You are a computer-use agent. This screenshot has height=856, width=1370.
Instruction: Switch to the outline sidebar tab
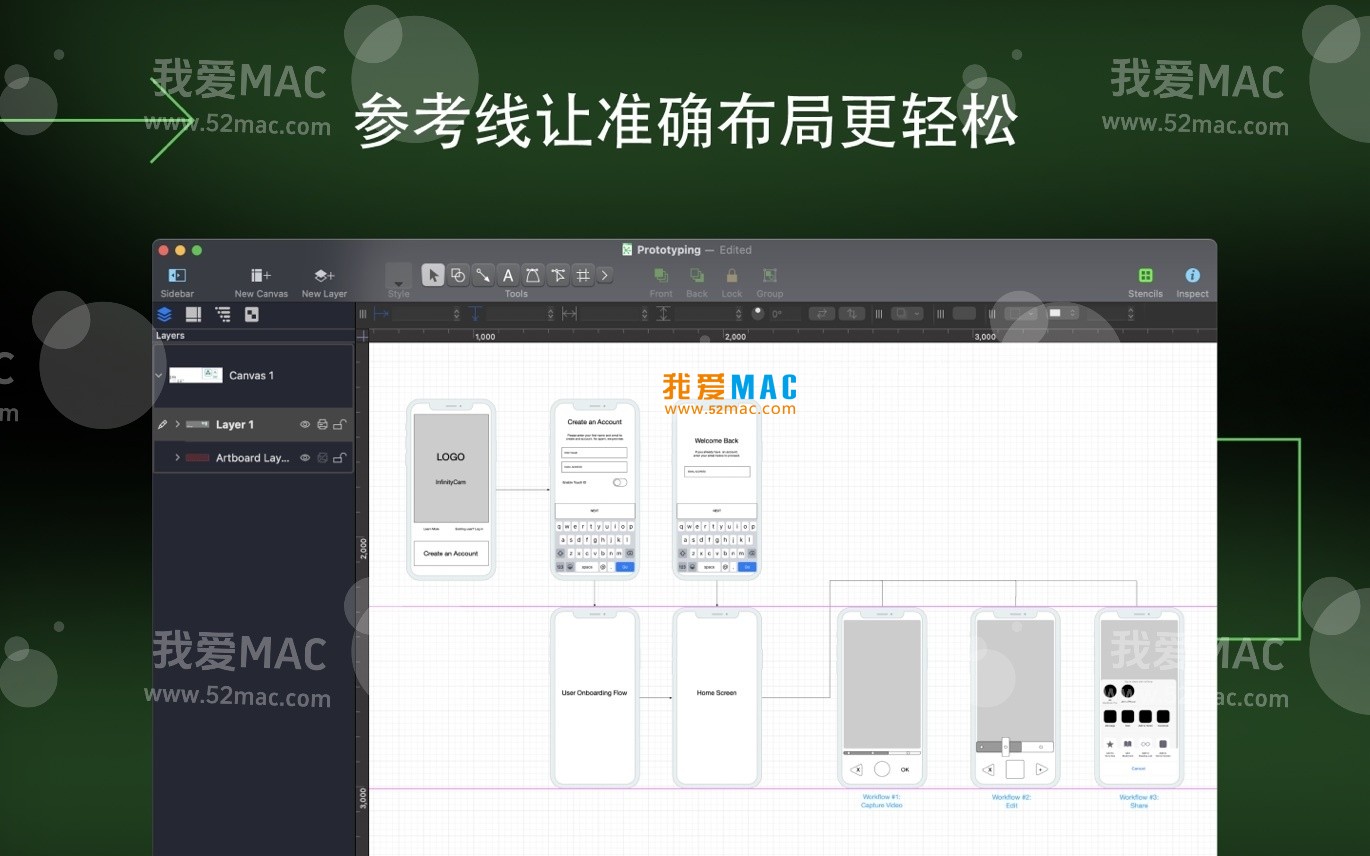pyautogui.click(x=223, y=314)
